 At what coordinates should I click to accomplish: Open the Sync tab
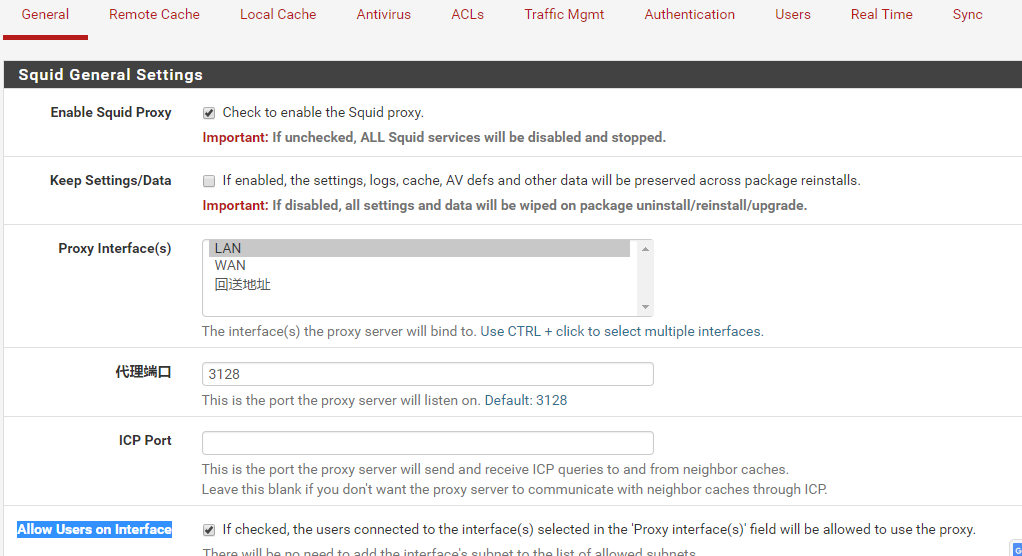tap(967, 14)
